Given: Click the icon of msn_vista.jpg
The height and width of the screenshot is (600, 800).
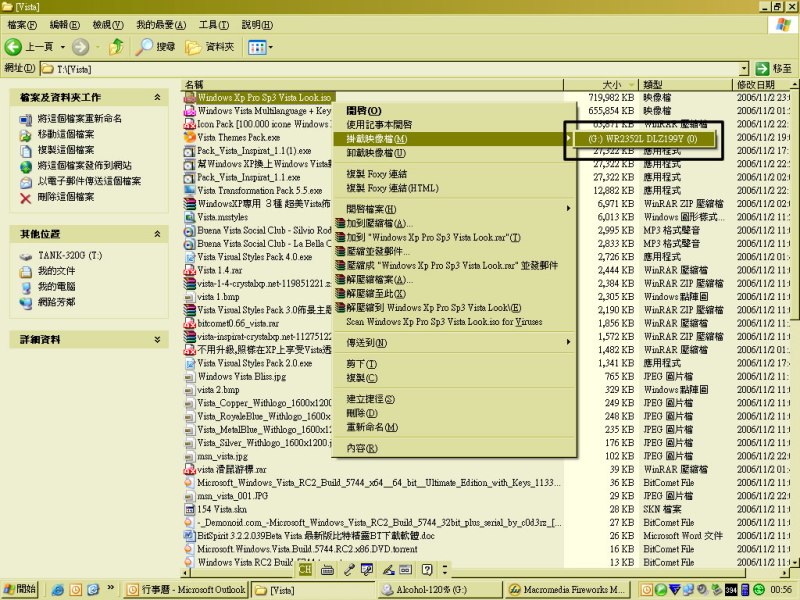Looking at the screenshot, I should tap(190, 456).
